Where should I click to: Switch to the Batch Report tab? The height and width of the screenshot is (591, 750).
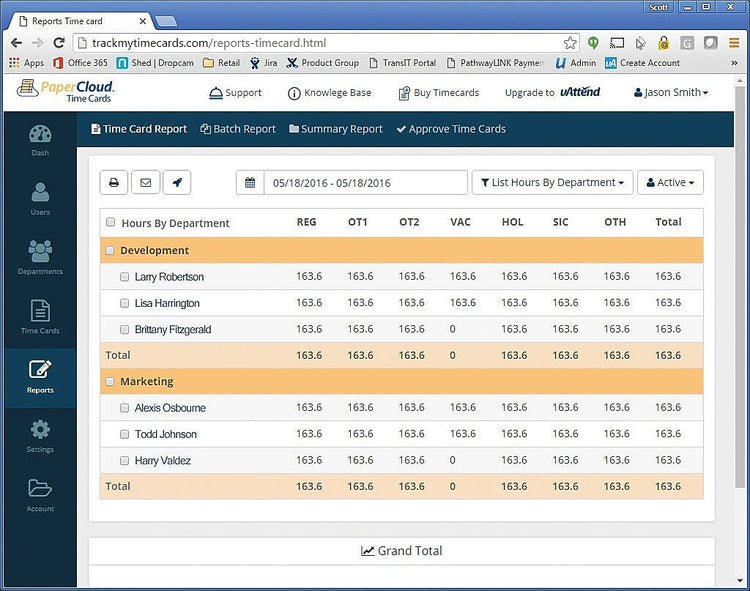point(238,129)
